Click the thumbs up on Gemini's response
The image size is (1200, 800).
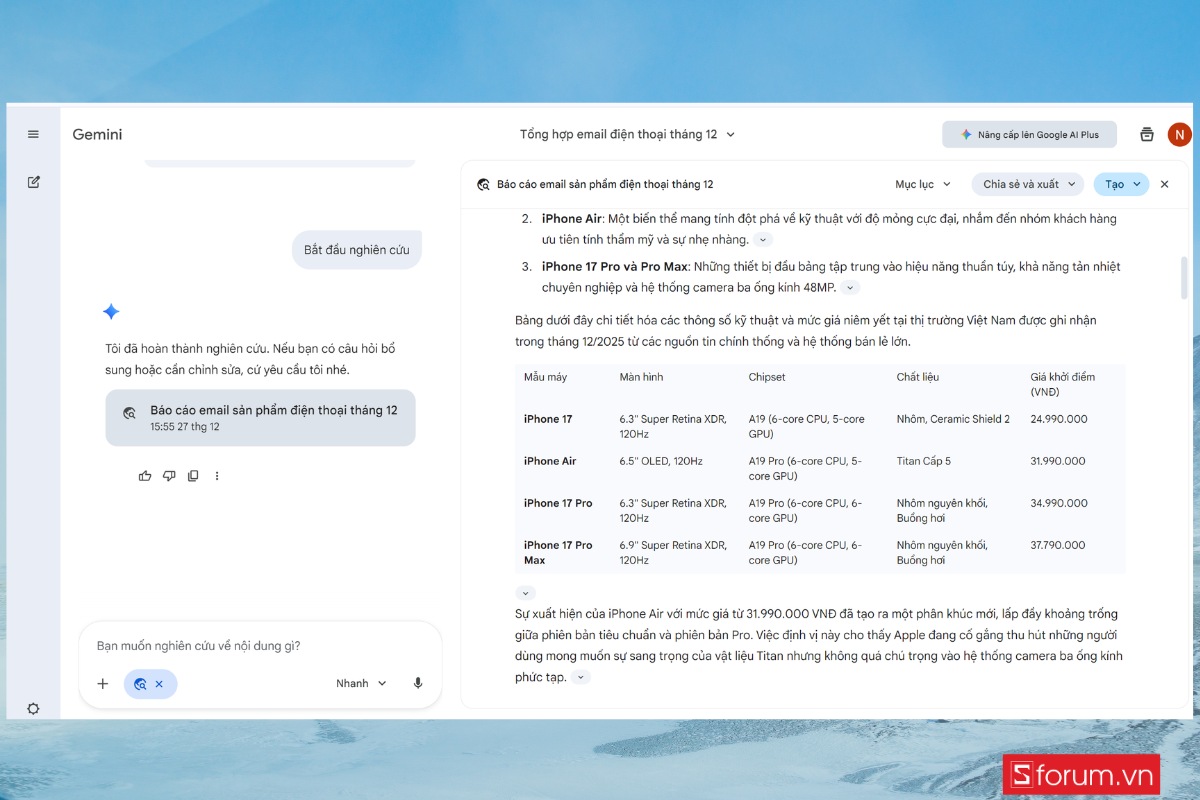coord(145,475)
